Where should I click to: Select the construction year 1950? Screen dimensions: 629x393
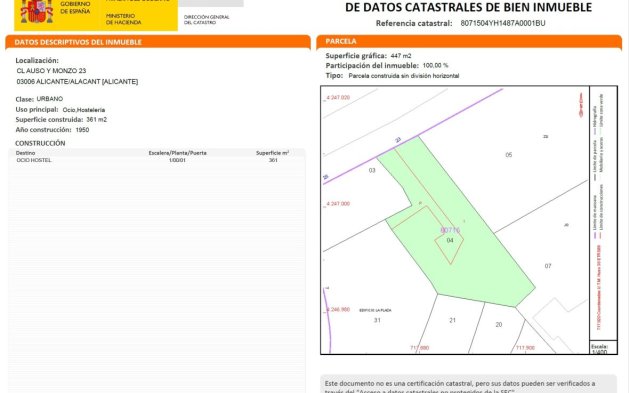coord(82,130)
